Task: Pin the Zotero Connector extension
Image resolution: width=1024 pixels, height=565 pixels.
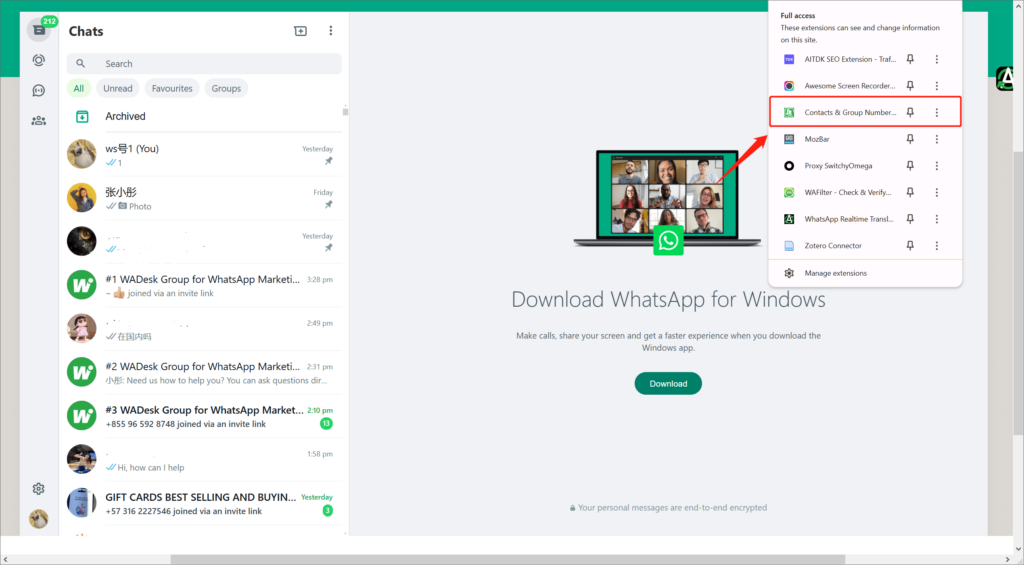Action: click(x=910, y=246)
